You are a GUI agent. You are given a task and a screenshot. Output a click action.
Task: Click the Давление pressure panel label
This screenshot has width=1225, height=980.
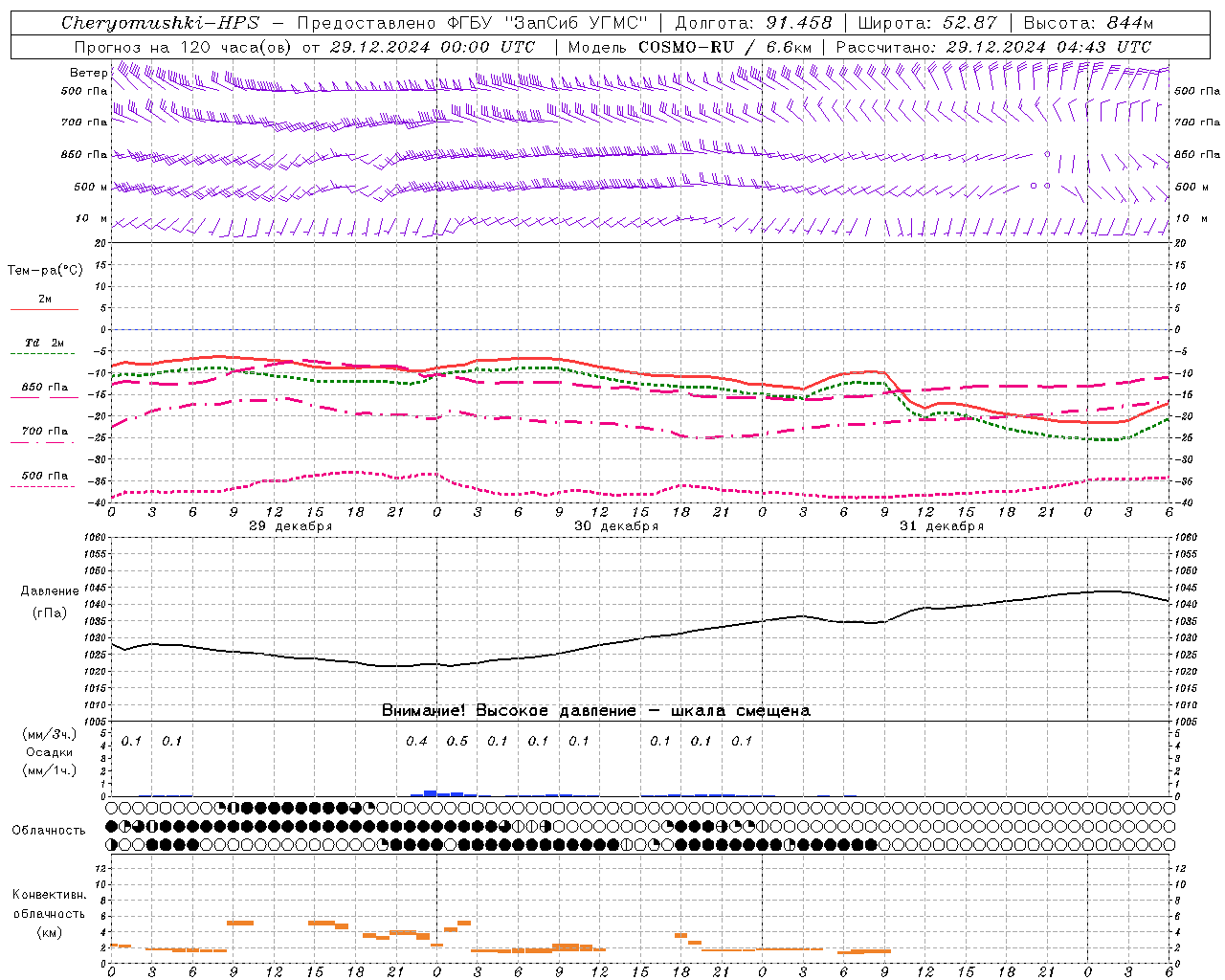pyautogui.click(x=50, y=591)
